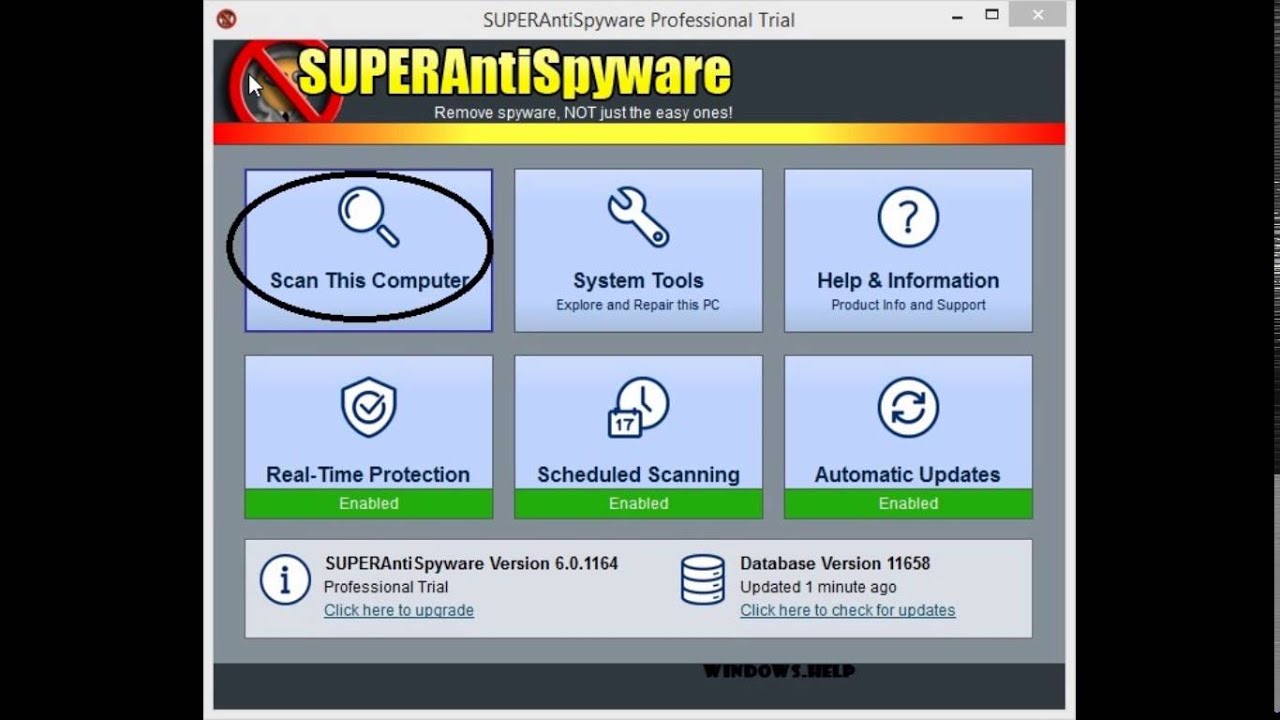This screenshot has width=1280, height=720.
Task: Select the Scheduled Scanning label
Action: (x=638, y=475)
